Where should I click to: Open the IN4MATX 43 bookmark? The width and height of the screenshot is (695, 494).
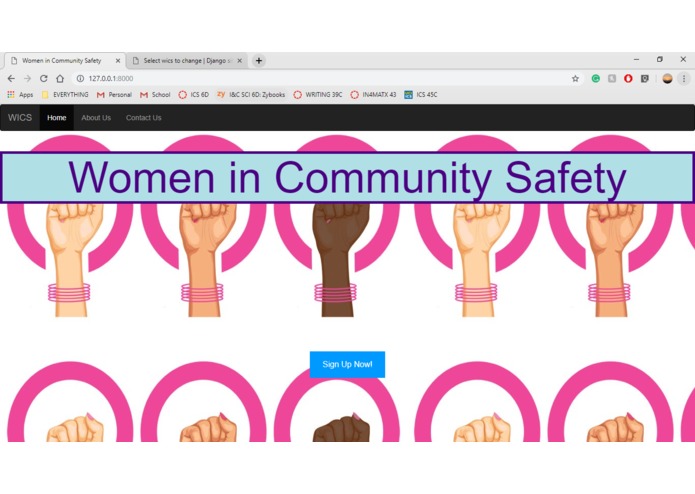[373, 94]
